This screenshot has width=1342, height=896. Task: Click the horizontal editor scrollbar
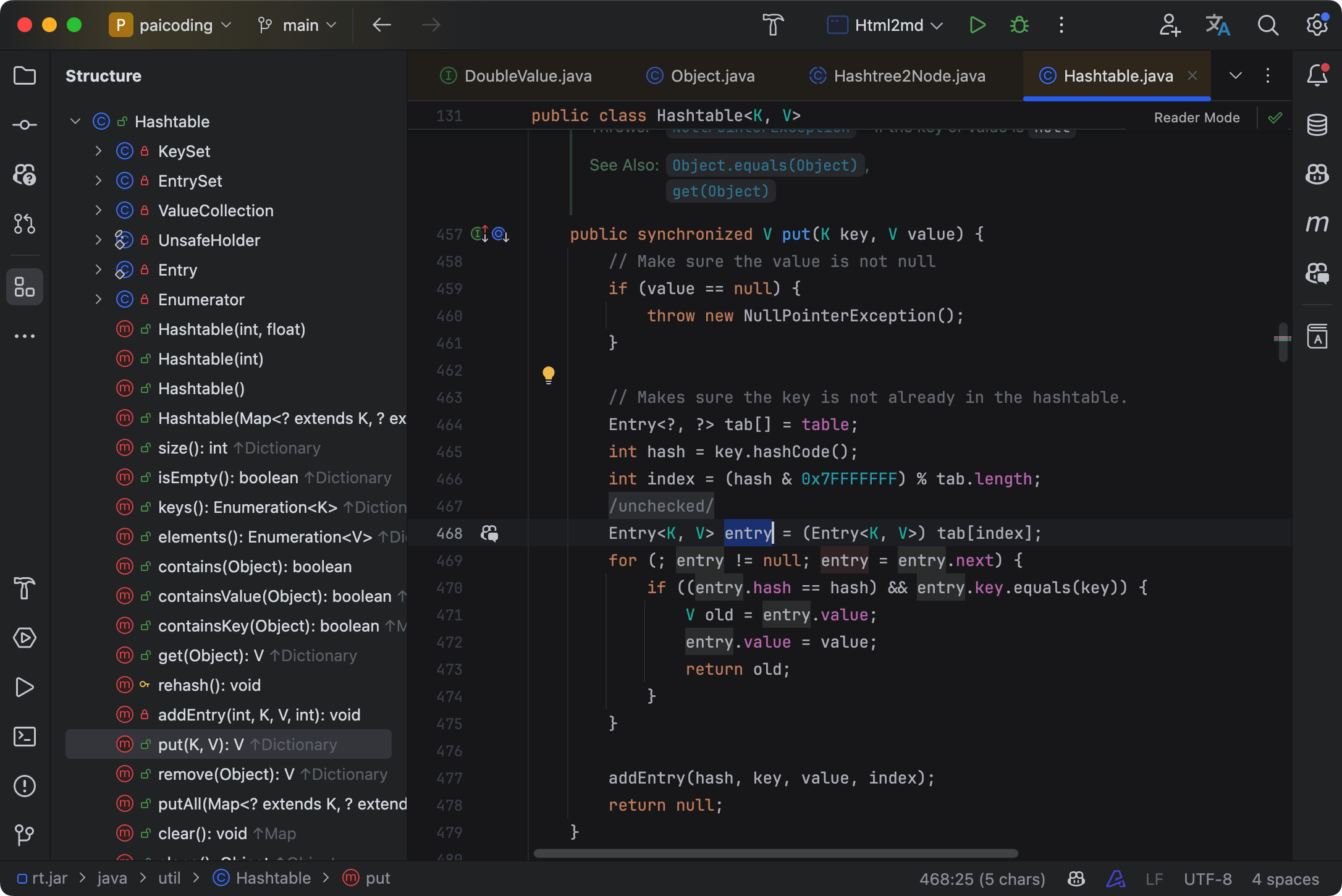(775, 853)
